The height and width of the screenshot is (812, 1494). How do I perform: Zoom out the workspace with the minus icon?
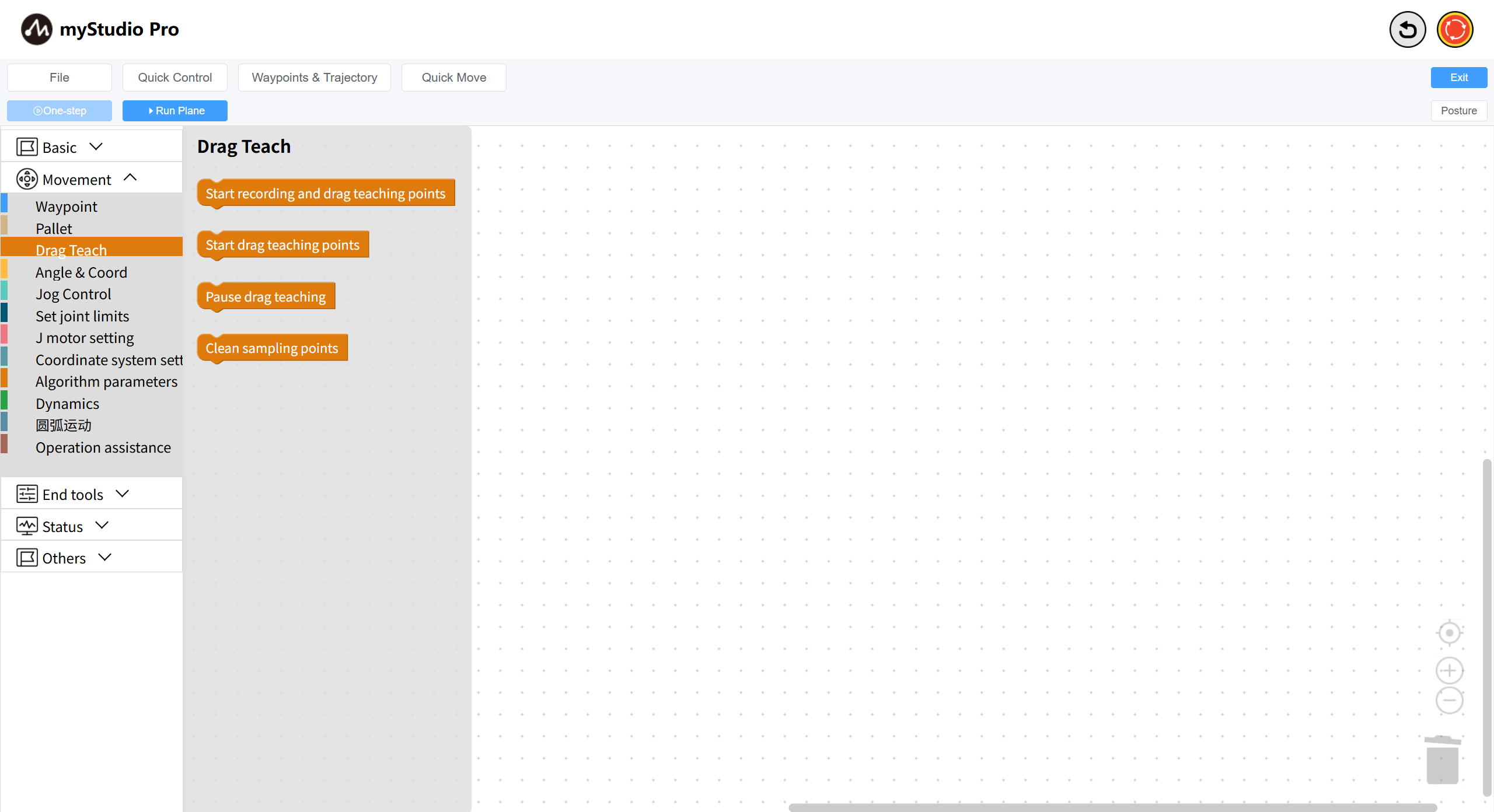(1449, 701)
